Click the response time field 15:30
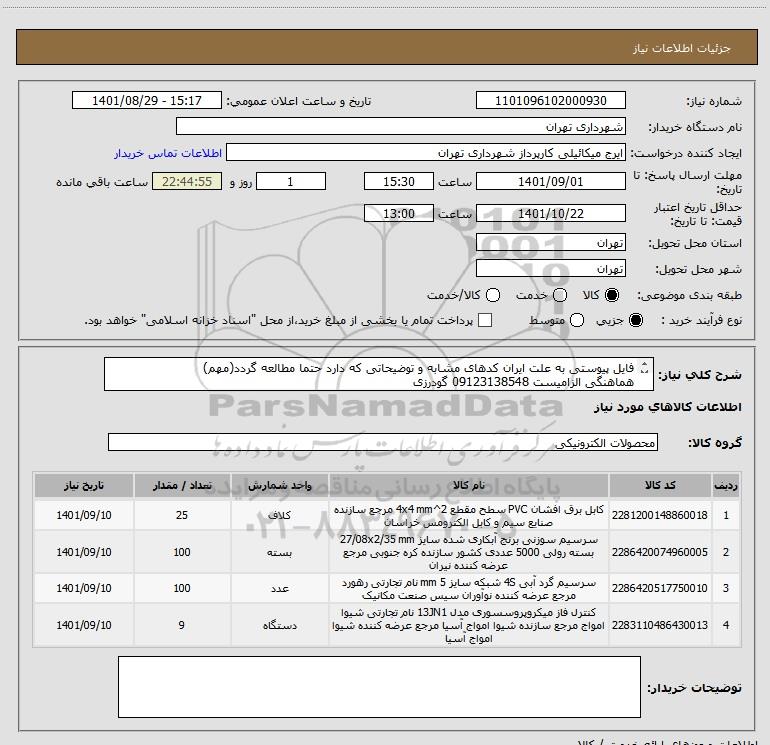Viewport: 770px width, 745px height. (399, 181)
